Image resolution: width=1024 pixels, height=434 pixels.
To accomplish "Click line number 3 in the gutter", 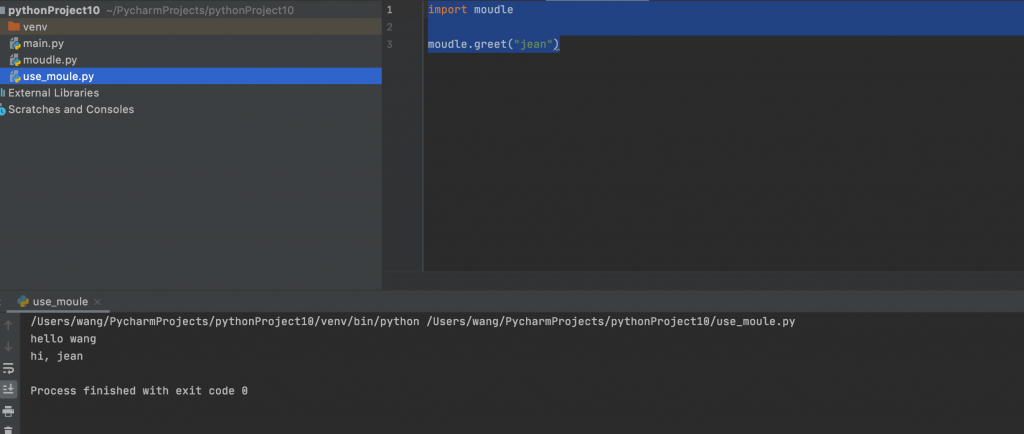I will coord(390,44).
